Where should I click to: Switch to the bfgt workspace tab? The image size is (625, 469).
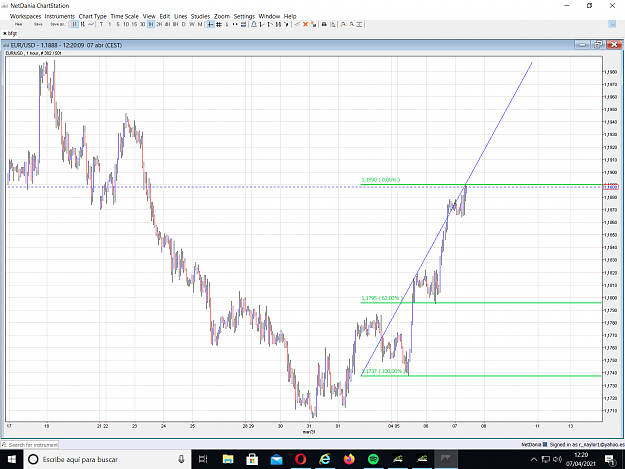coord(10,33)
